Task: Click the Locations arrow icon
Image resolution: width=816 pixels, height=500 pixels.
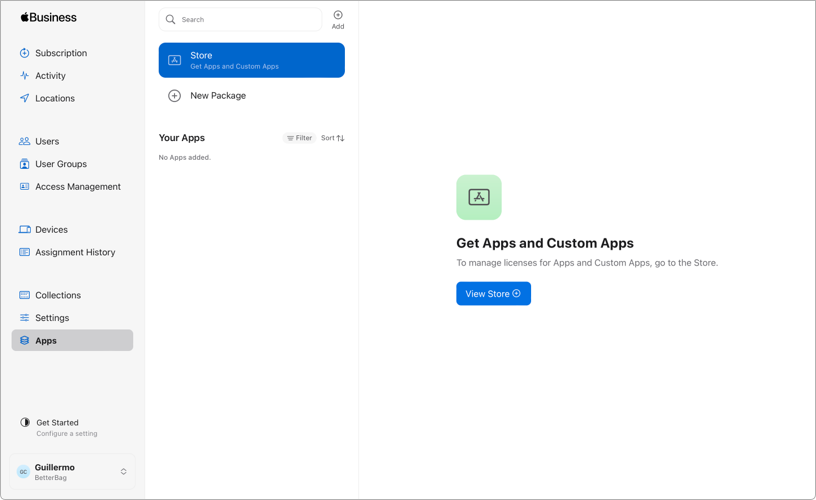Action: [x=24, y=98]
